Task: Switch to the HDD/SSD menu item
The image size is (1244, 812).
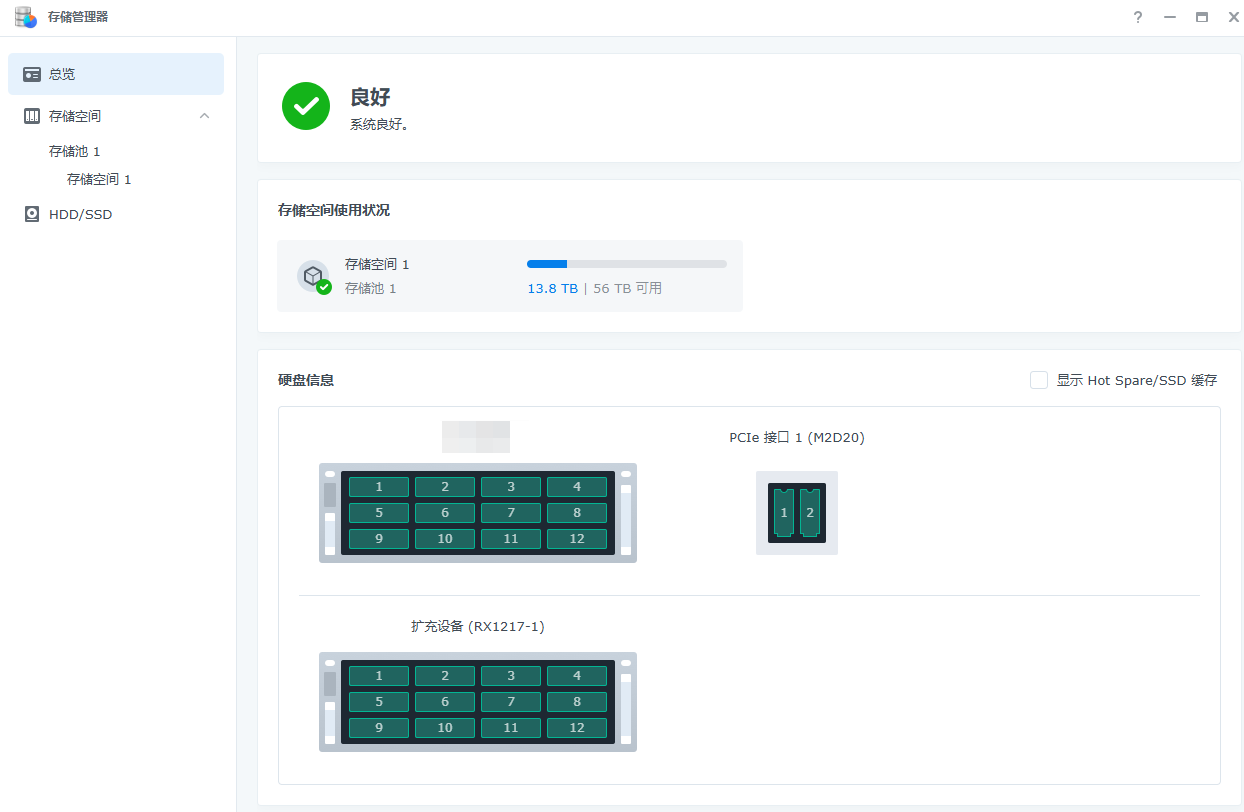Action: tap(80, 214)
